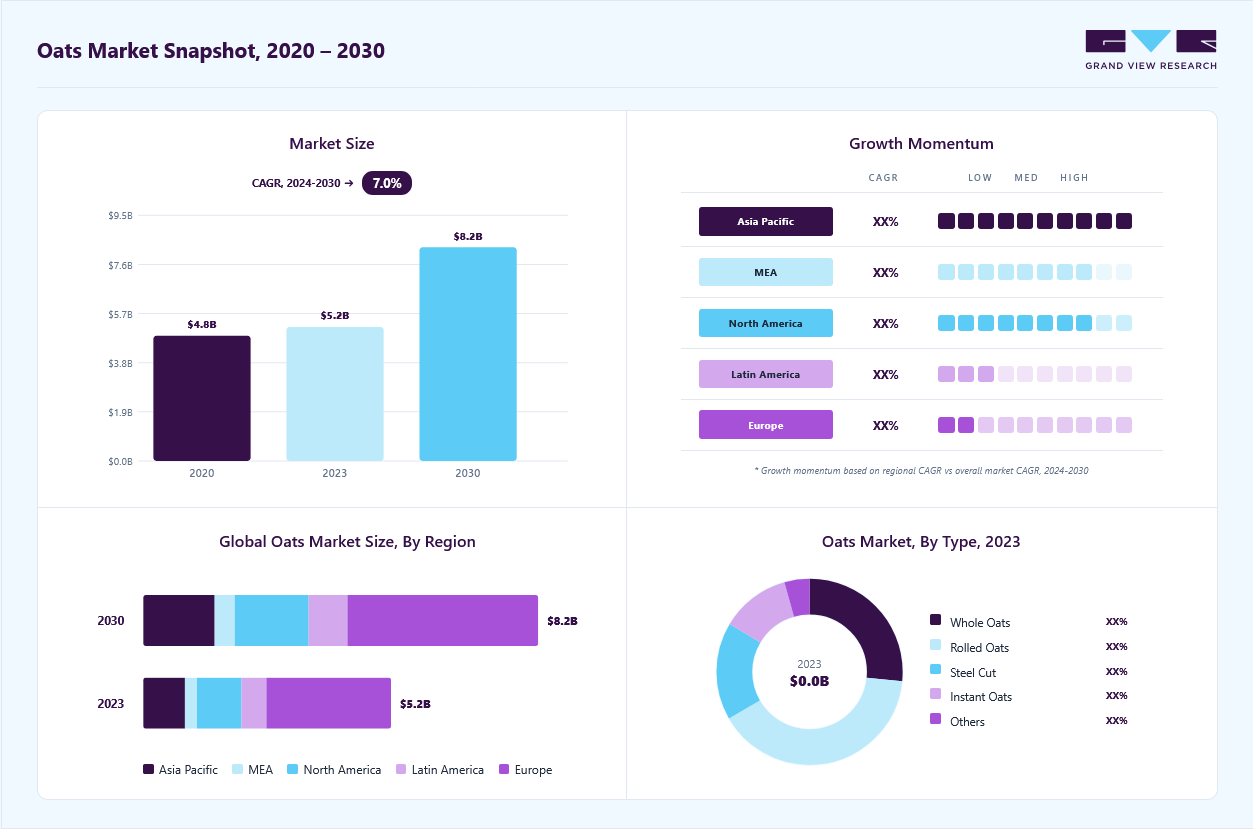Viewport: 1253px width, 829px height.
Task: Click the Others XX% value
Action: point(1116,720)
